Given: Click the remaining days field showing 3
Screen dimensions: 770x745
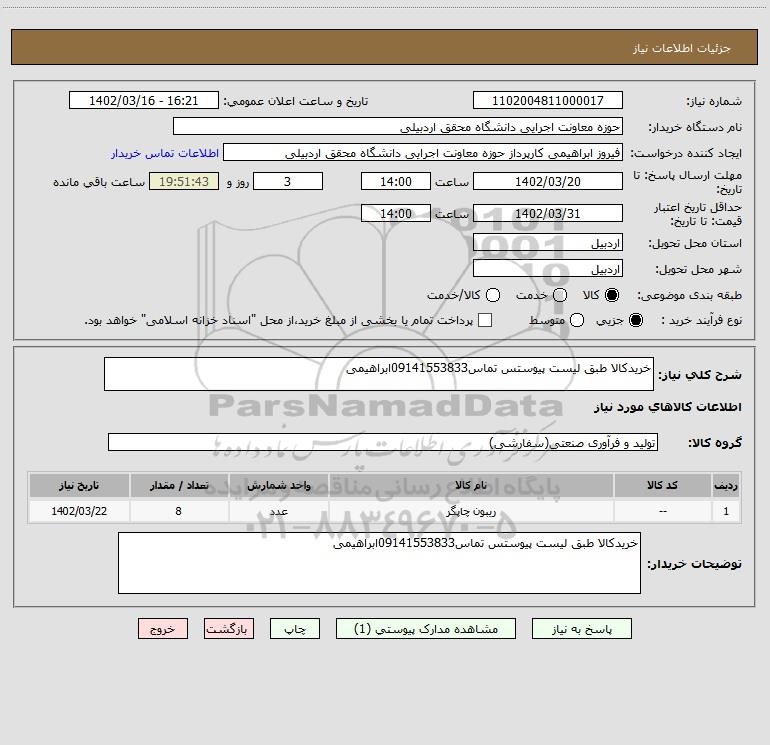Looking at the screenshot, I should point(288,181).
